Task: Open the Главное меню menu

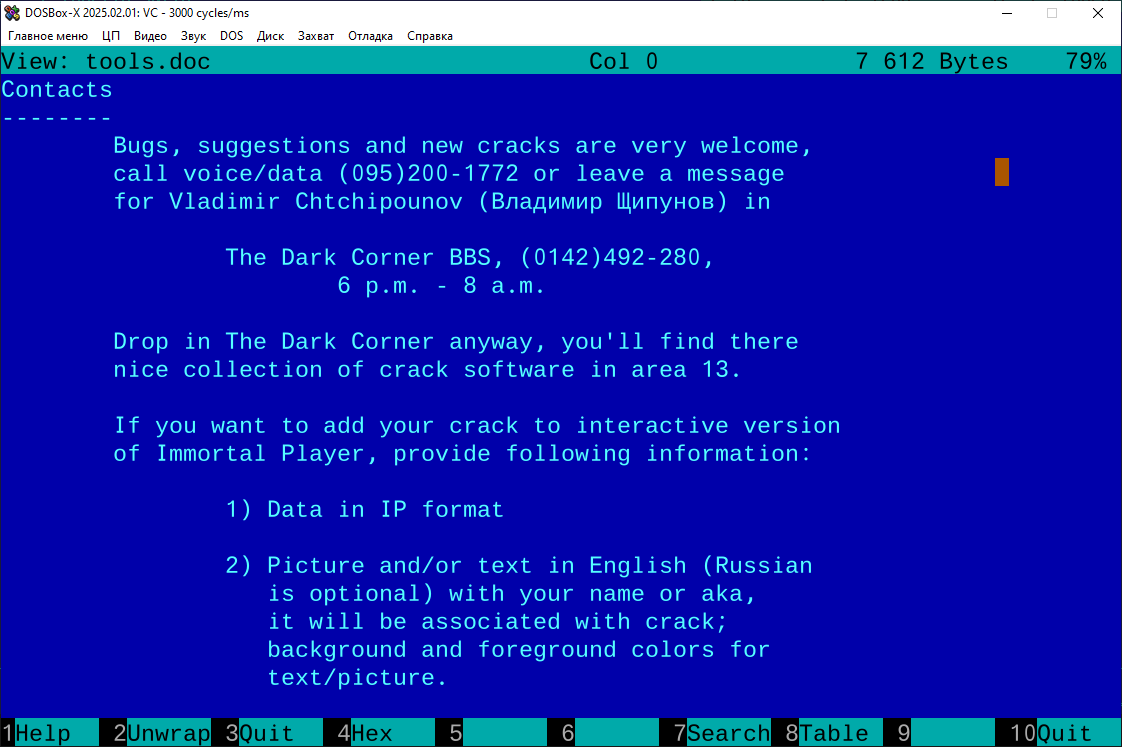Action: click(x=48, y=36)
